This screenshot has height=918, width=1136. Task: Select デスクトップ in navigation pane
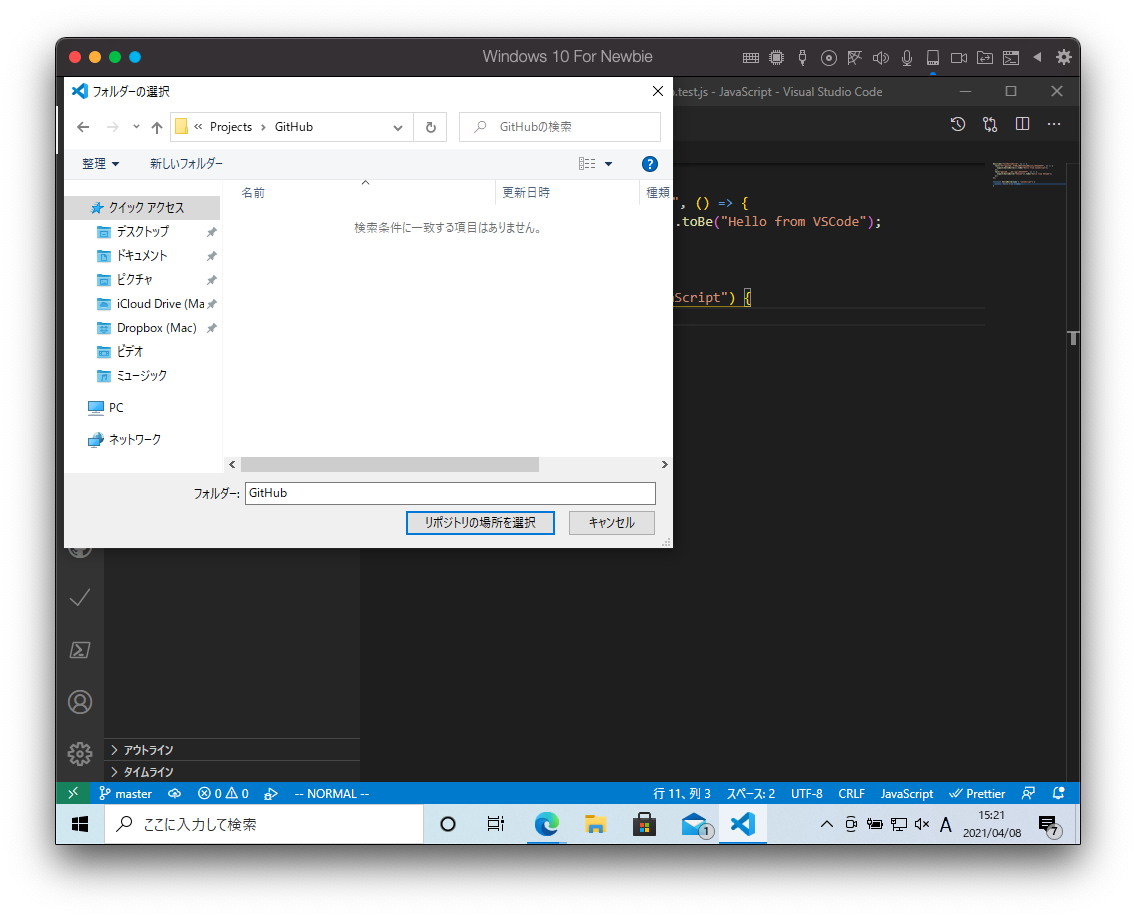[143, 232]
